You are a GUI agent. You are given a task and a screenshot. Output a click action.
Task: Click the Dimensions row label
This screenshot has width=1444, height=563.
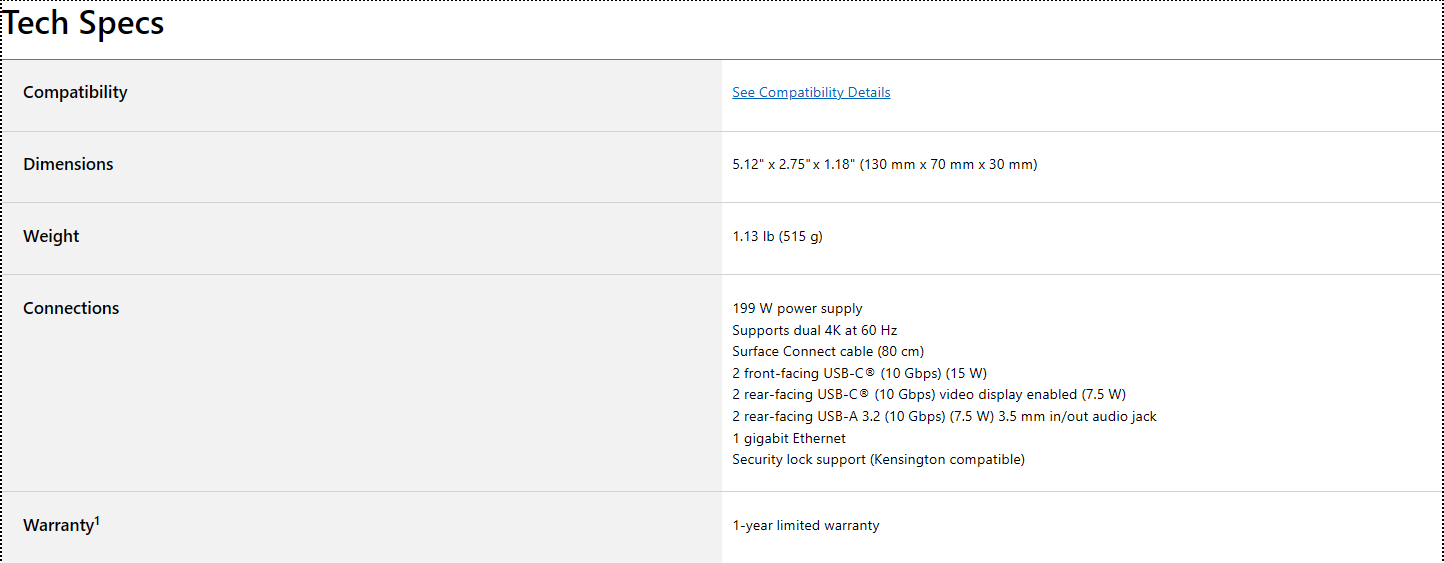click(x=68, y=164)
